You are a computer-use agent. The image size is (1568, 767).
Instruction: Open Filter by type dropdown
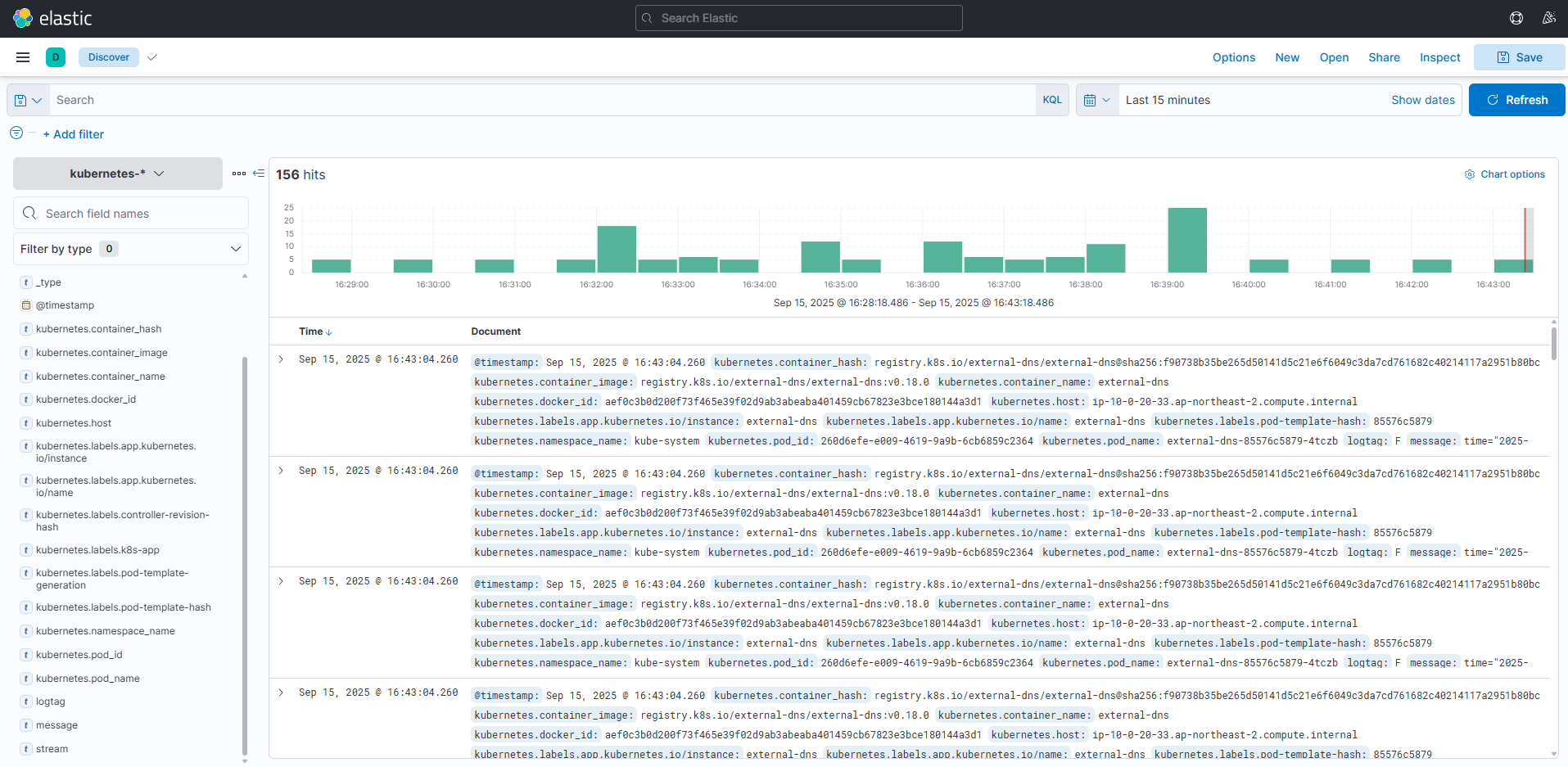pyautogui.click(x=131, y=249)
